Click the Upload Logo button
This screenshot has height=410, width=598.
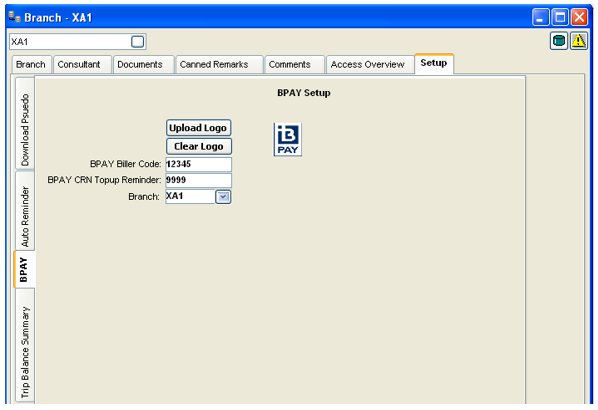pyautogui.click(x=198, y=128)
